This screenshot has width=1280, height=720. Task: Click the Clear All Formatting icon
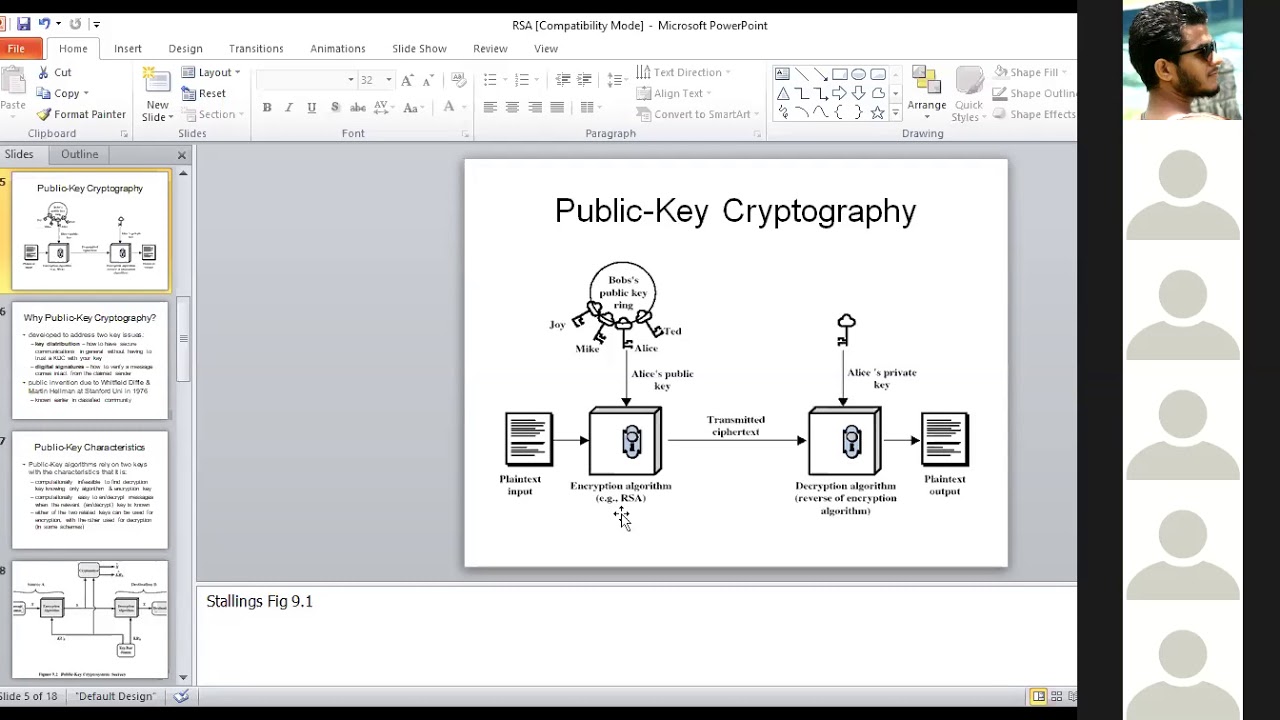pyautogui.click(x=458, y=80)
